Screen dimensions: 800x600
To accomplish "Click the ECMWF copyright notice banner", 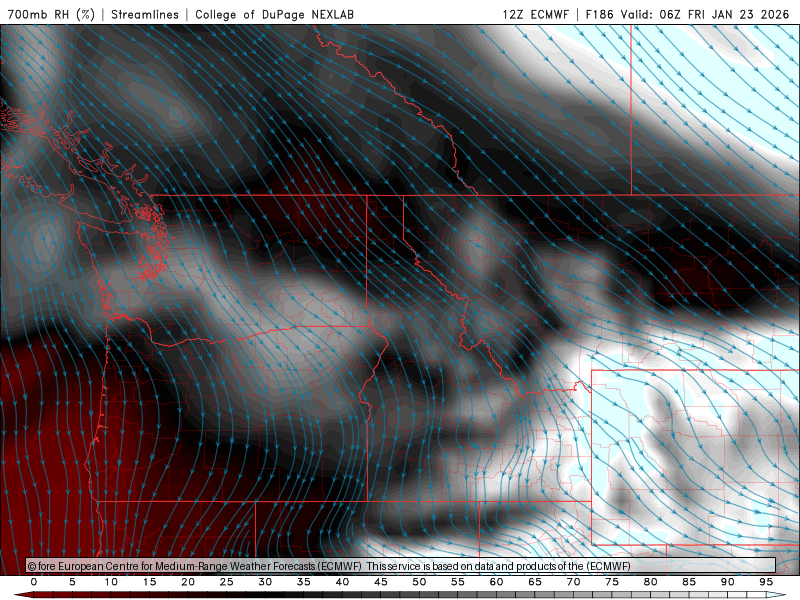I will click(401, 566).
